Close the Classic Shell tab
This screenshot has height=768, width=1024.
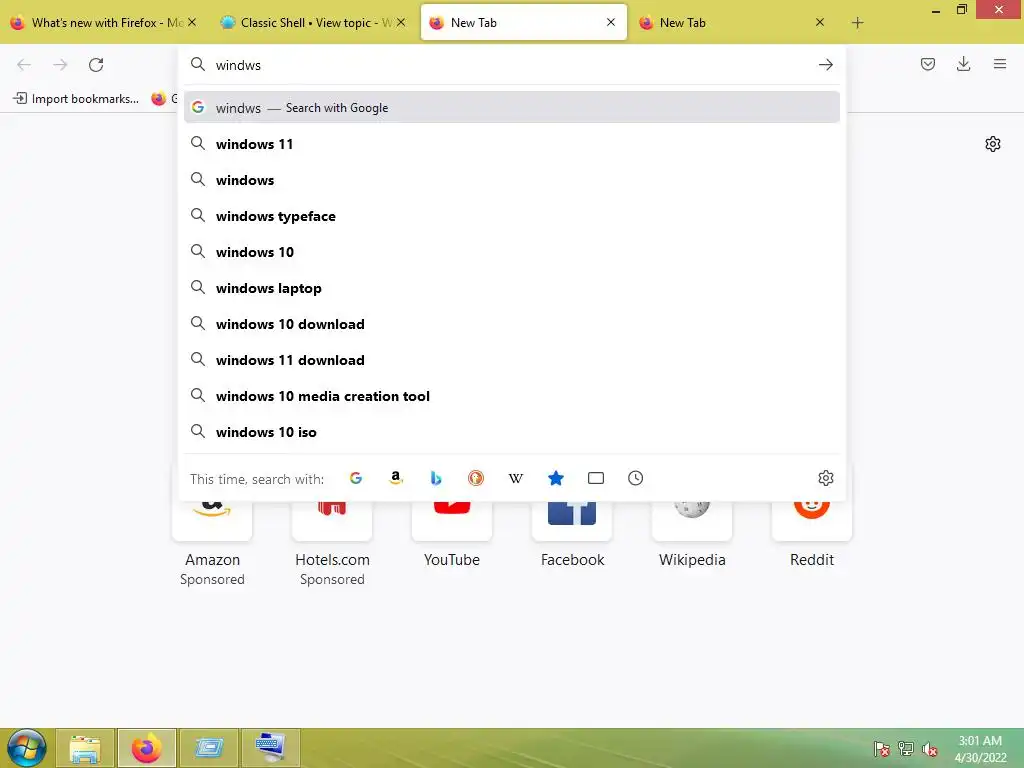pos(401,22)
